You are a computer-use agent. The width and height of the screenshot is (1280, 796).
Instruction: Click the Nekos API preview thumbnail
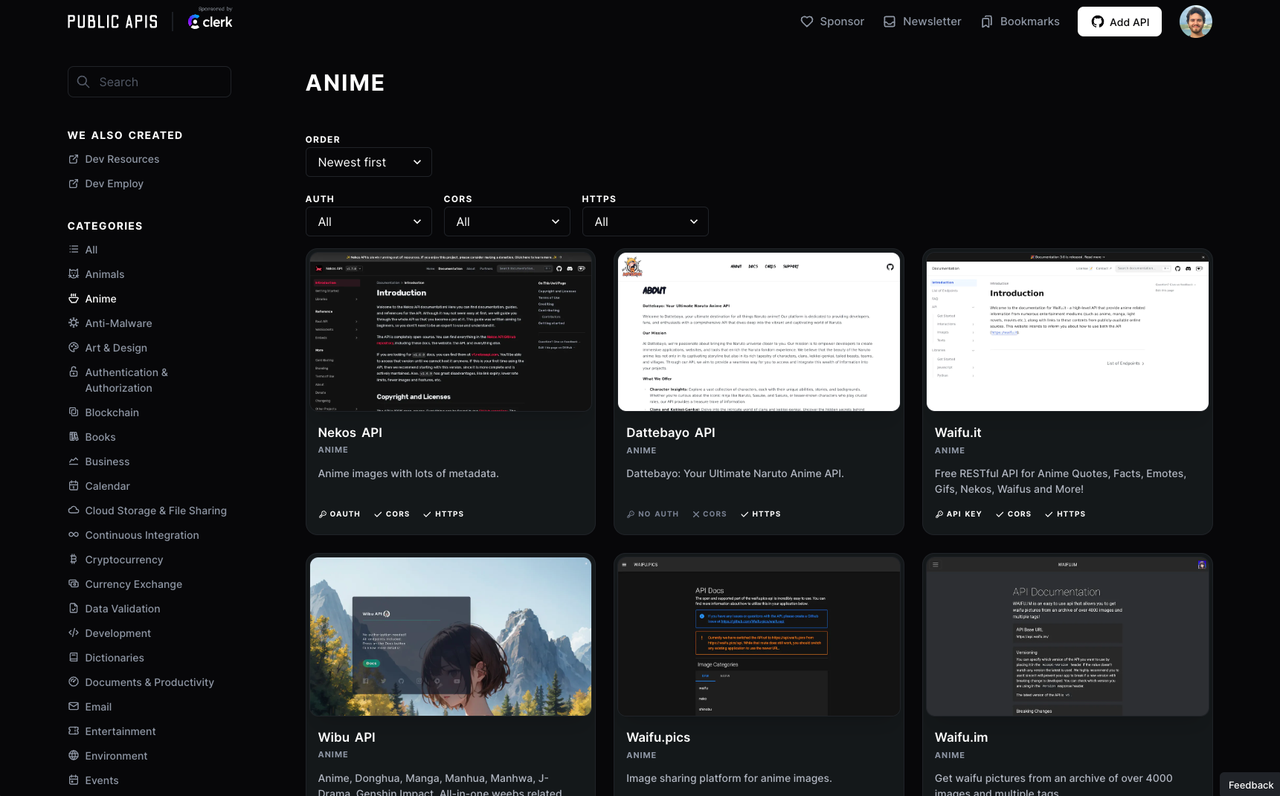tap(450, 331)
